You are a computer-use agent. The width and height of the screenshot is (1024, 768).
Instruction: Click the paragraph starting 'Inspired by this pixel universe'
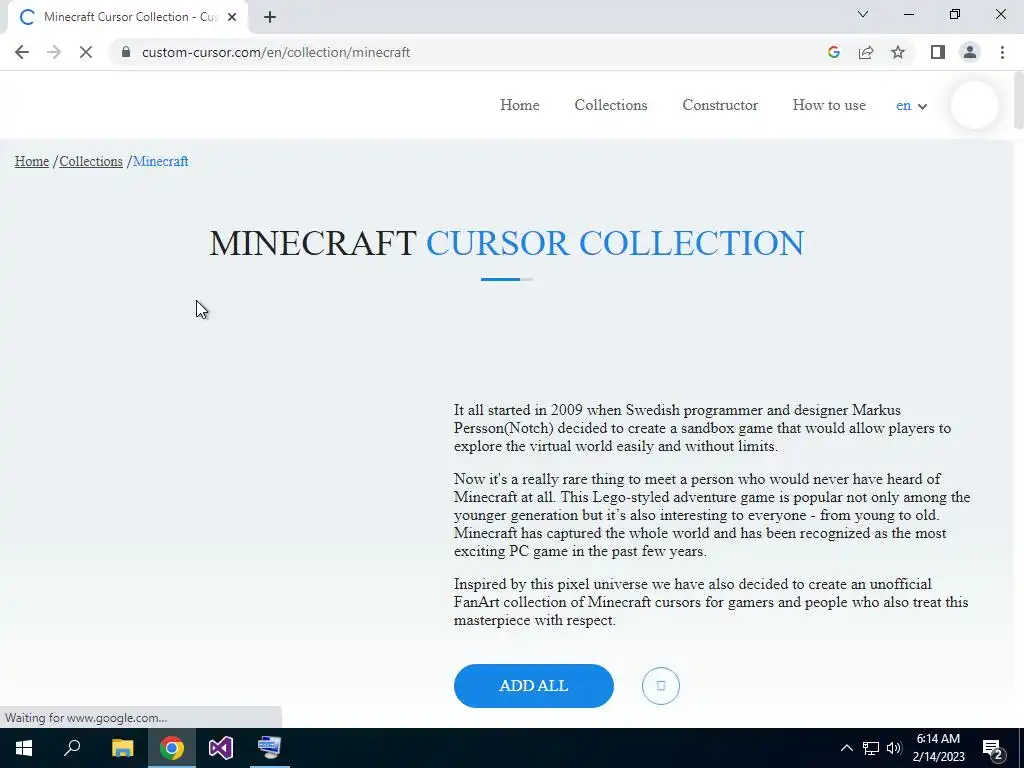(x=711, y=602)
